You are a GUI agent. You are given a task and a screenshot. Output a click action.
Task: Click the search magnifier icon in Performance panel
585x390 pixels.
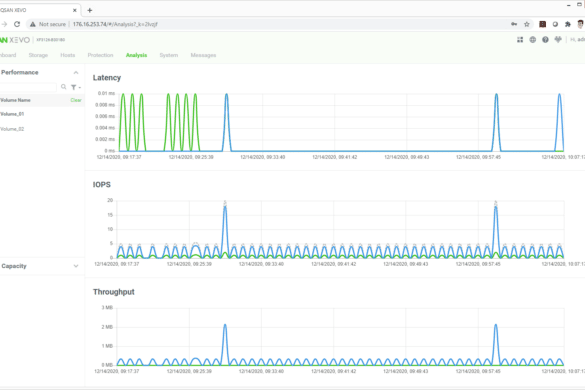(x=63, y=87)
